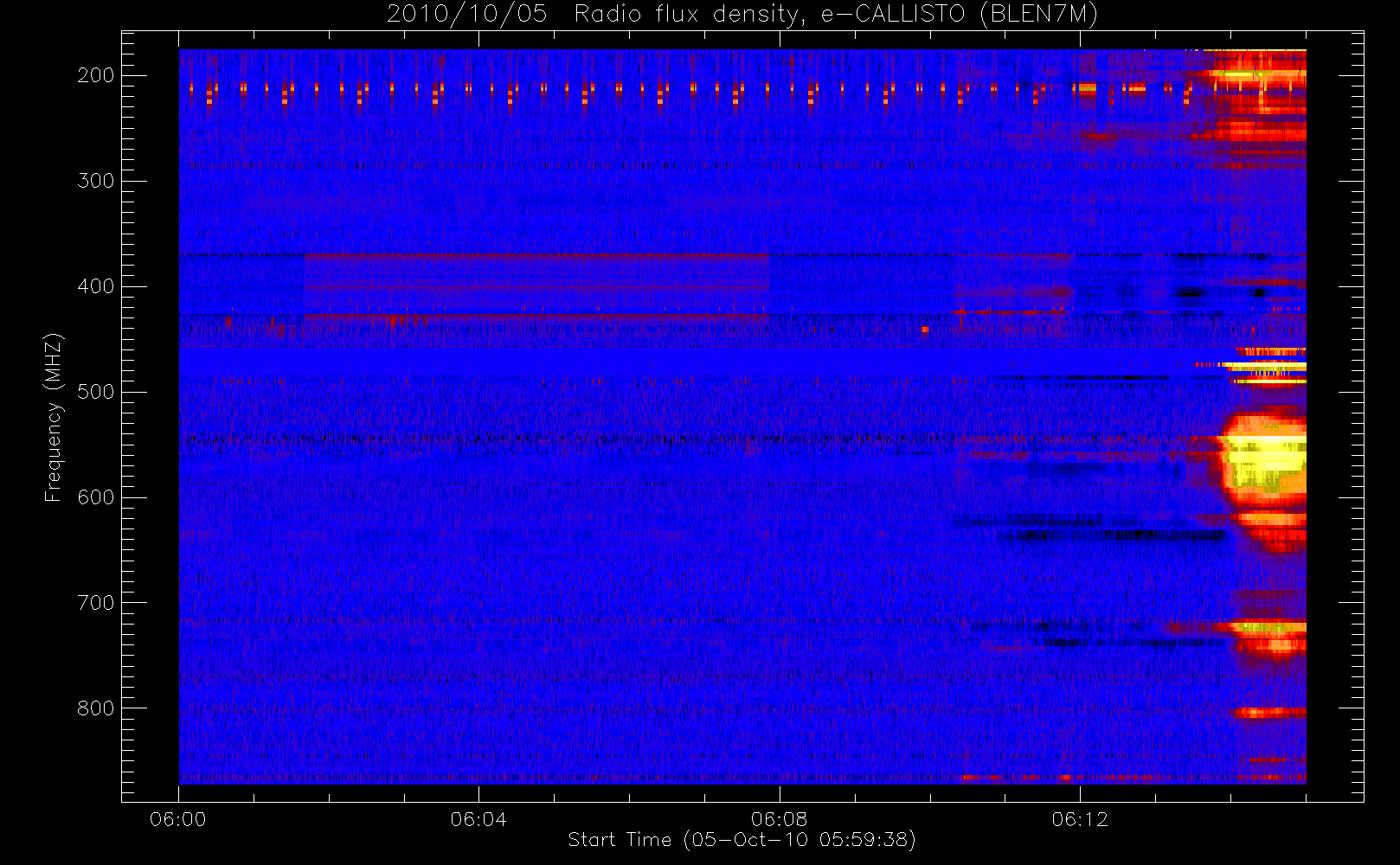Click the 200 frequency tick label
This screenshot has height=865, width=1400.
click(96, 75)
